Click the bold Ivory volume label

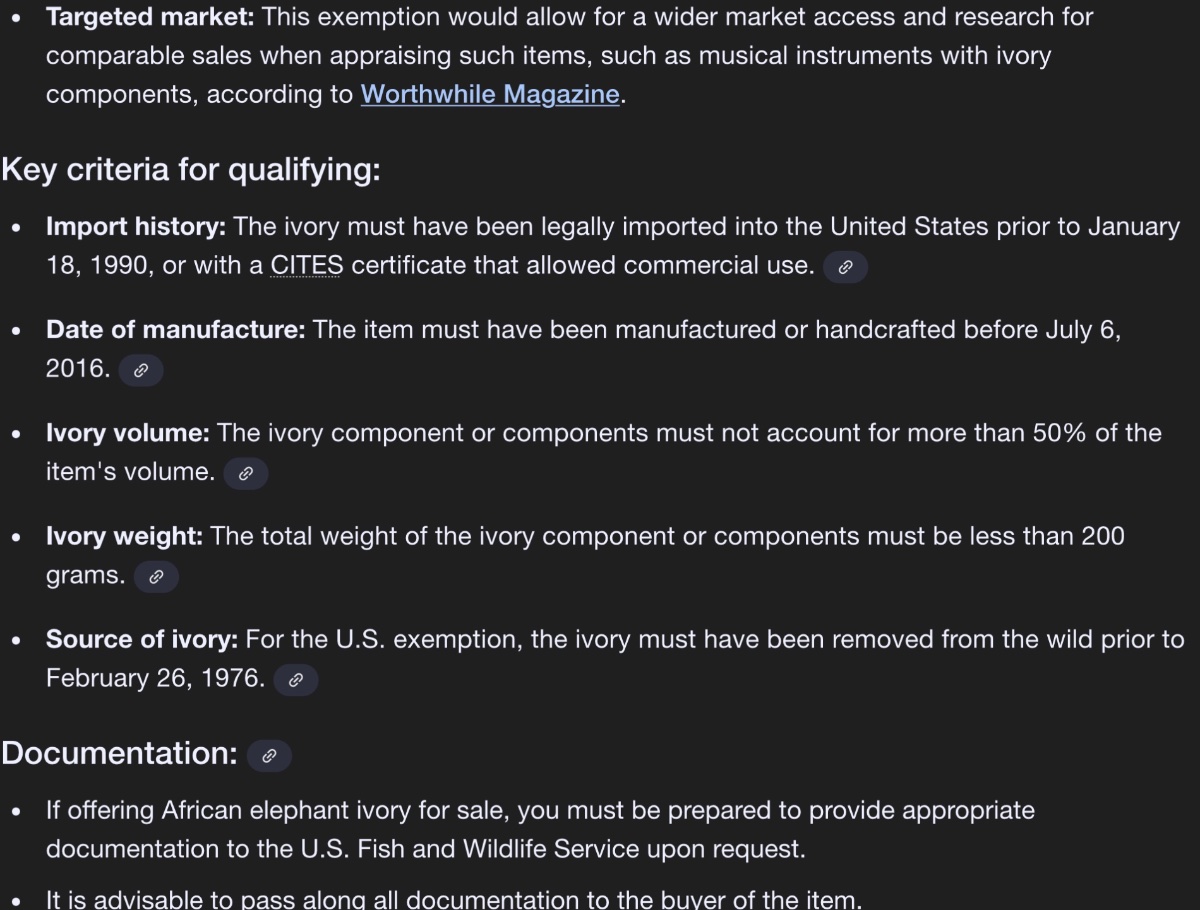tap(127, 433)
